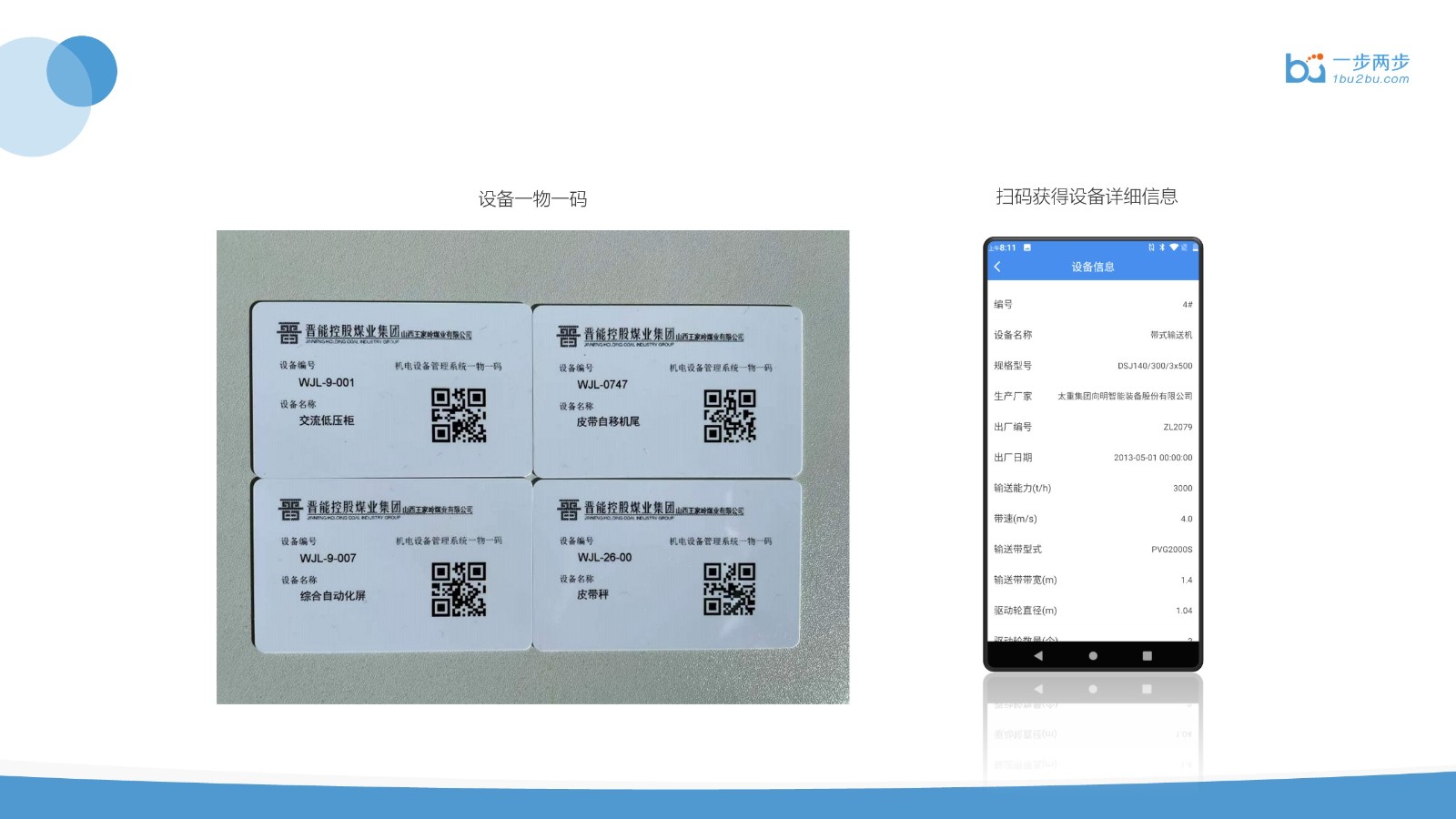Select the 4# value
1456x819 pixels.
[x=1188, y=305]
